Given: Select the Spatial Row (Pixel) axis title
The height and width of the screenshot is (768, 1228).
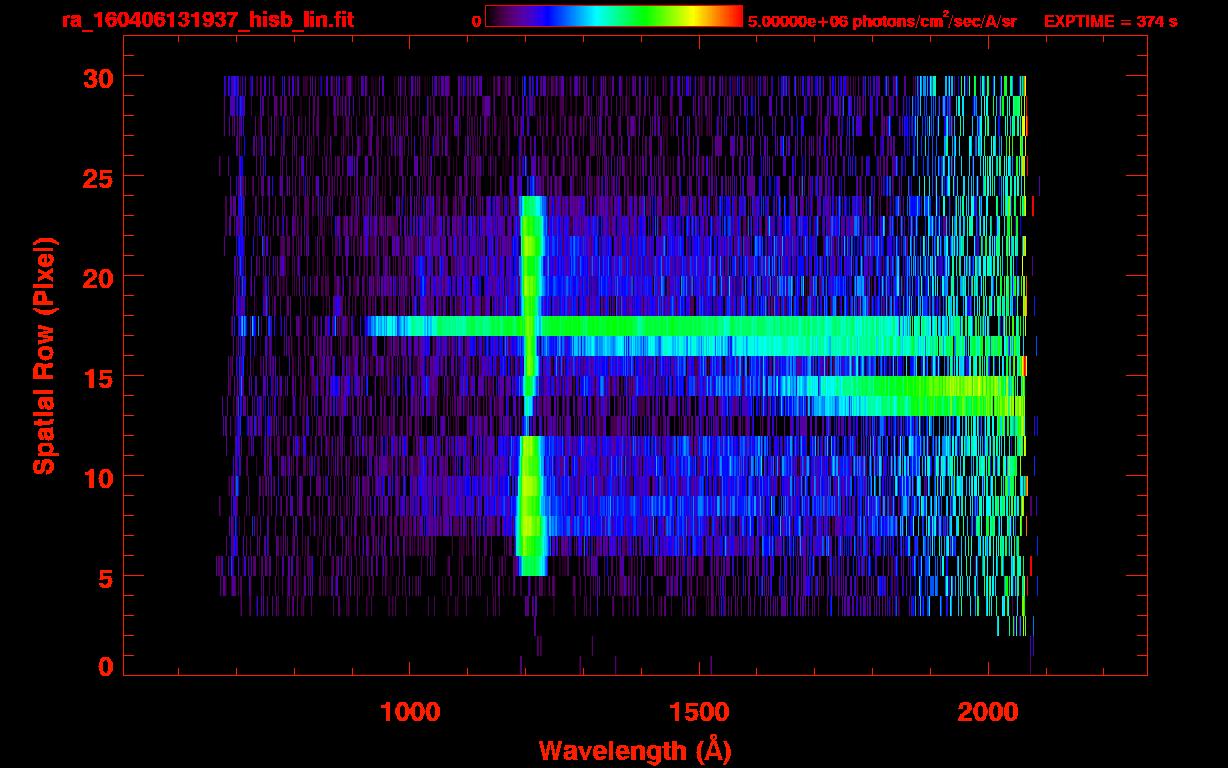Looking at the screenshot, I should point(43,356).
